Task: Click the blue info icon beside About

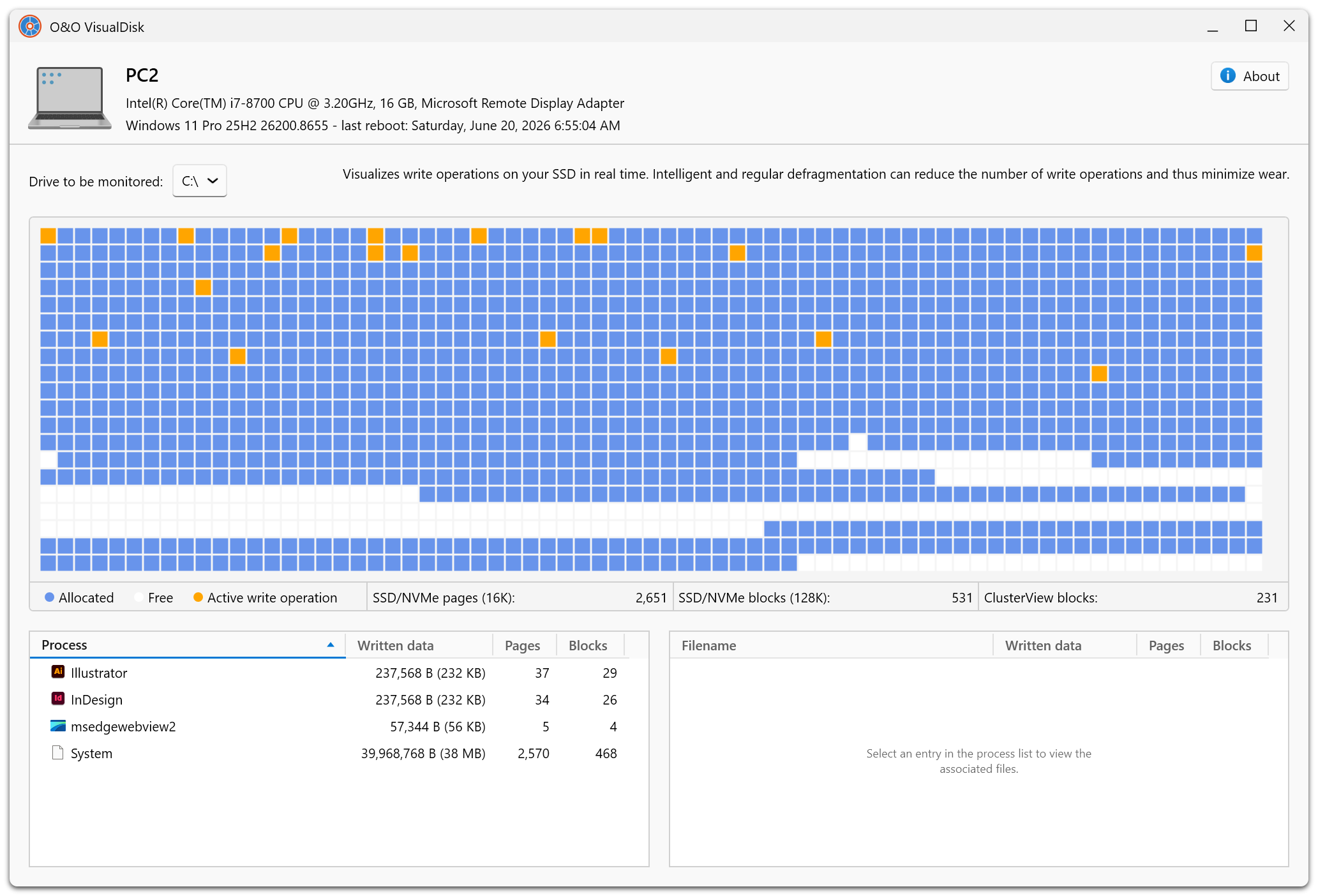Action: [1227, 76]
